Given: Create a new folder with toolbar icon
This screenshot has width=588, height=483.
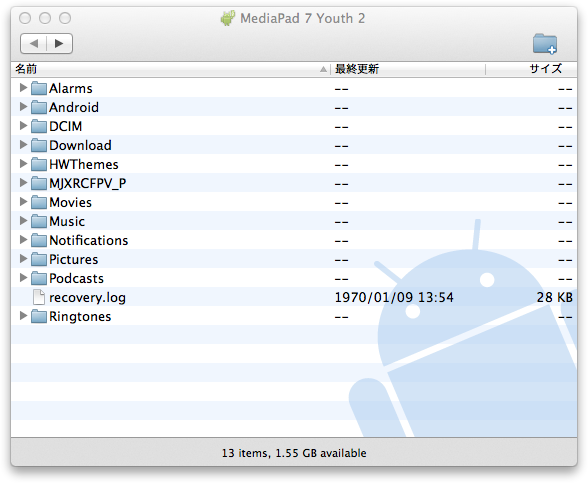Looking at the screenshot, I should (x=545, y=44).
